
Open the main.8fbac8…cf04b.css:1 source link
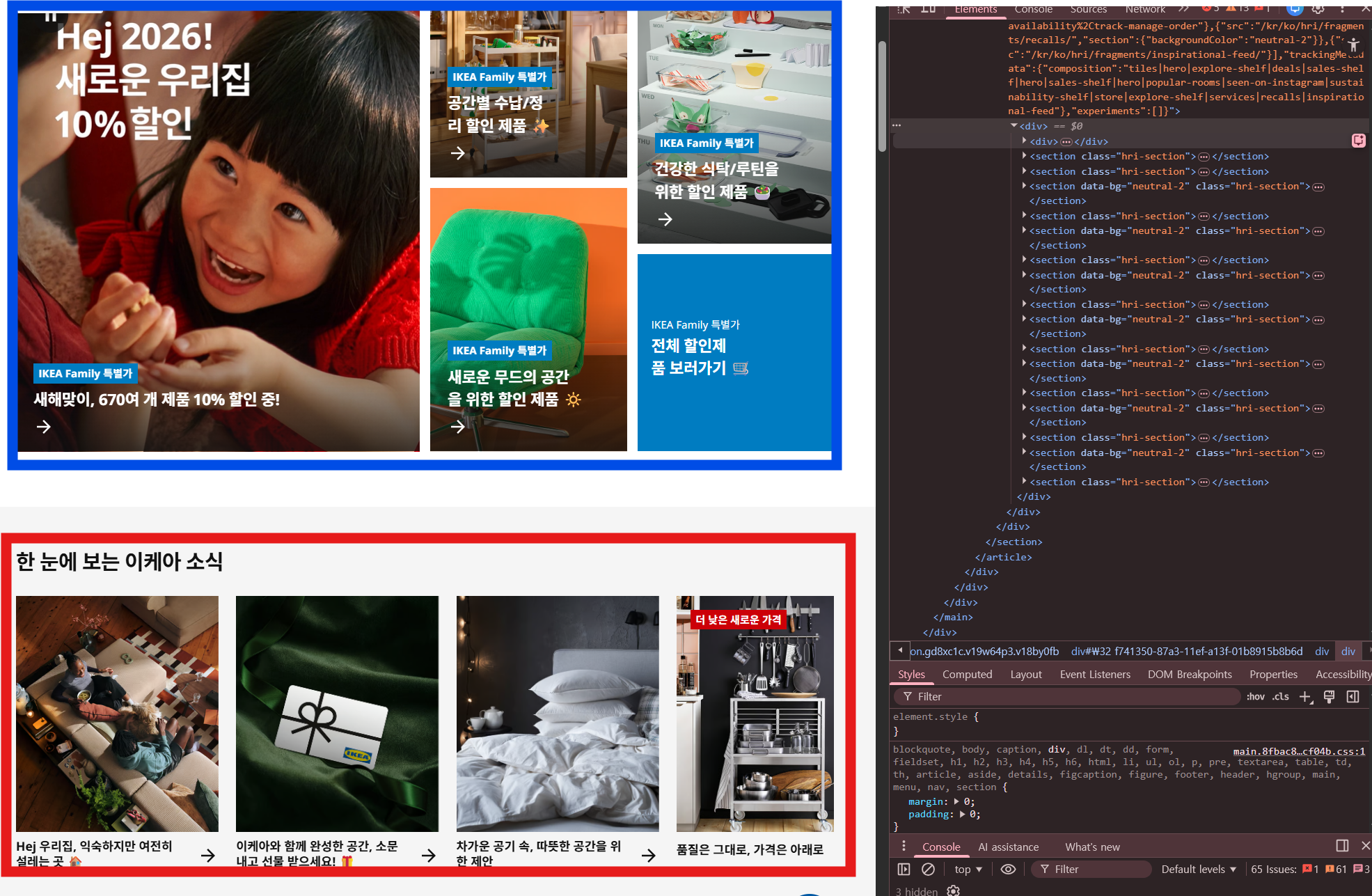point(1299,751)
